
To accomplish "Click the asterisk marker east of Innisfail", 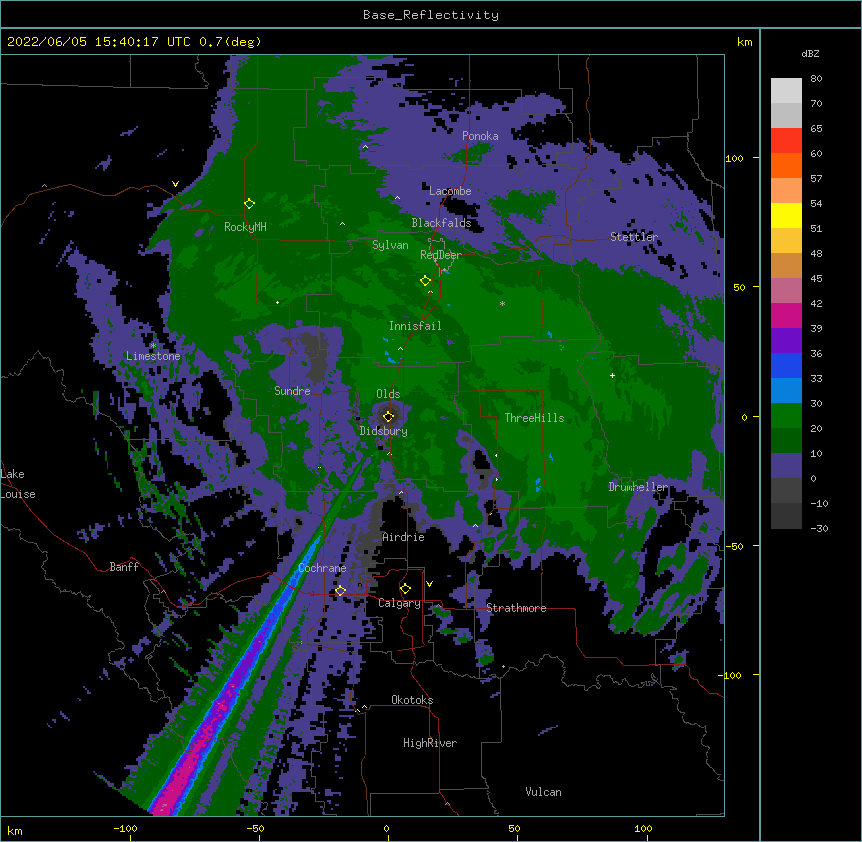I will click(x=502, y=304).
